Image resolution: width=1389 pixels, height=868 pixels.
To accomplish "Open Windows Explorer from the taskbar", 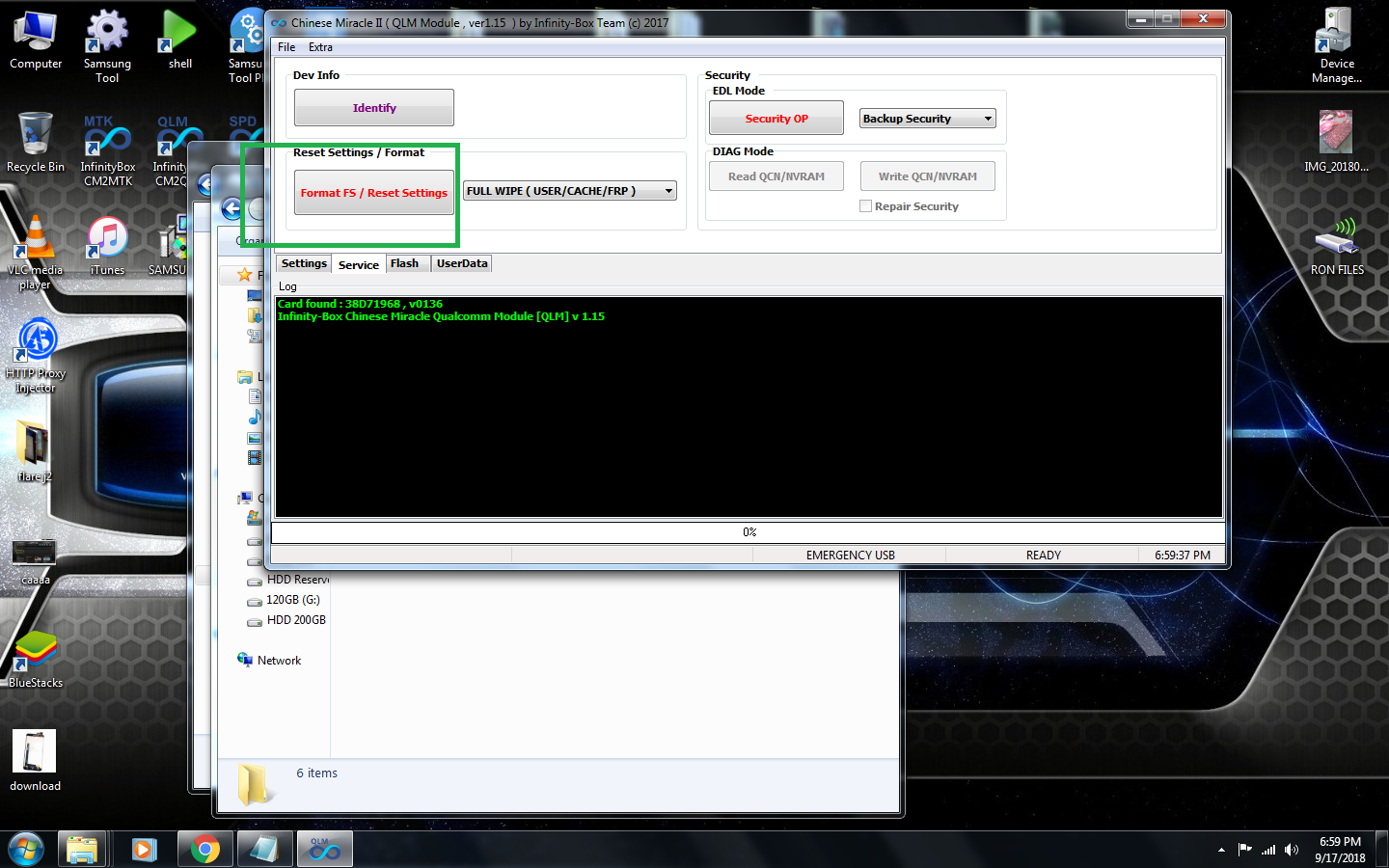I will click(83, 850).
